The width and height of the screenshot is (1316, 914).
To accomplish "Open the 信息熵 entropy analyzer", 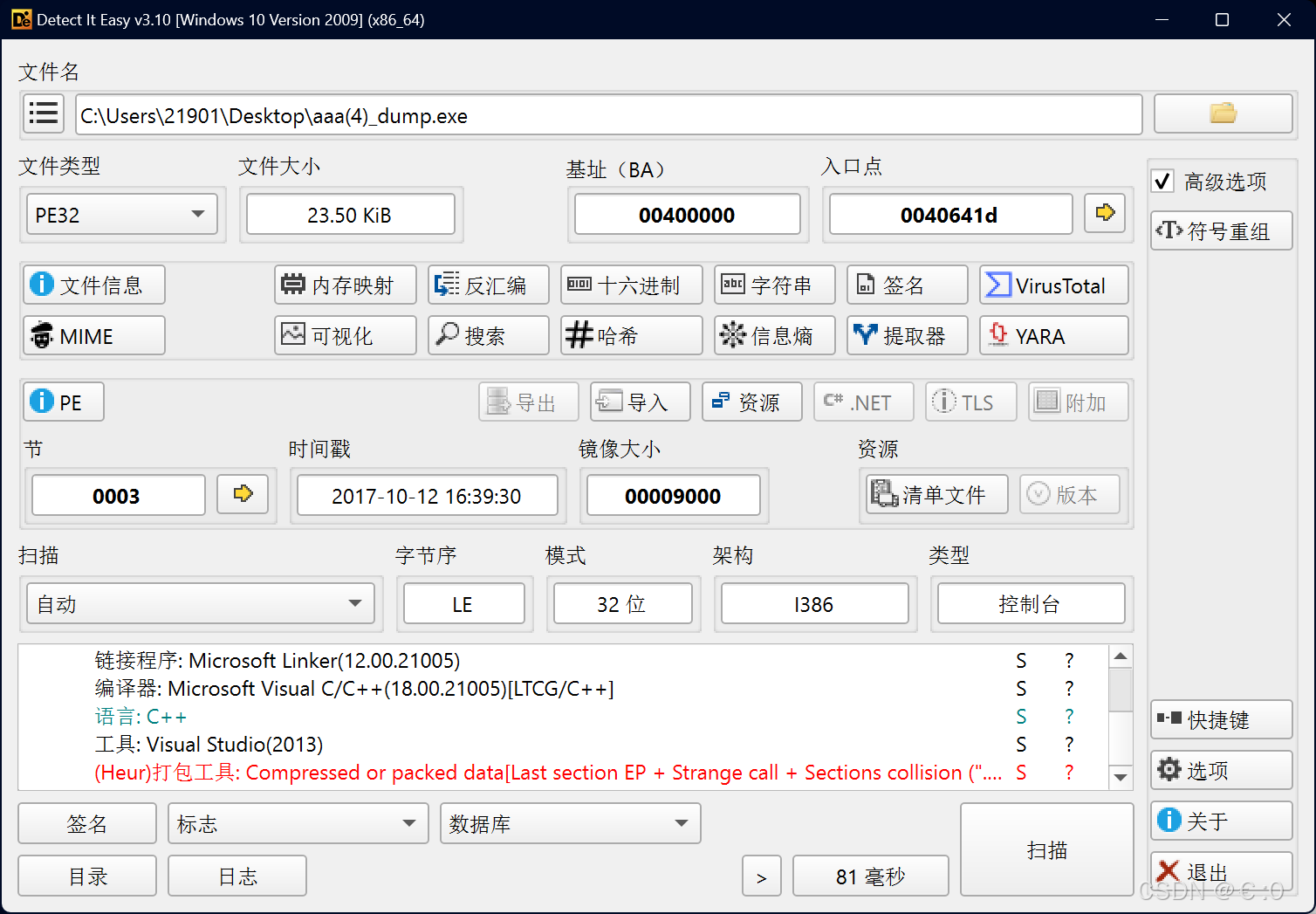I will click(x=774, y=335).
